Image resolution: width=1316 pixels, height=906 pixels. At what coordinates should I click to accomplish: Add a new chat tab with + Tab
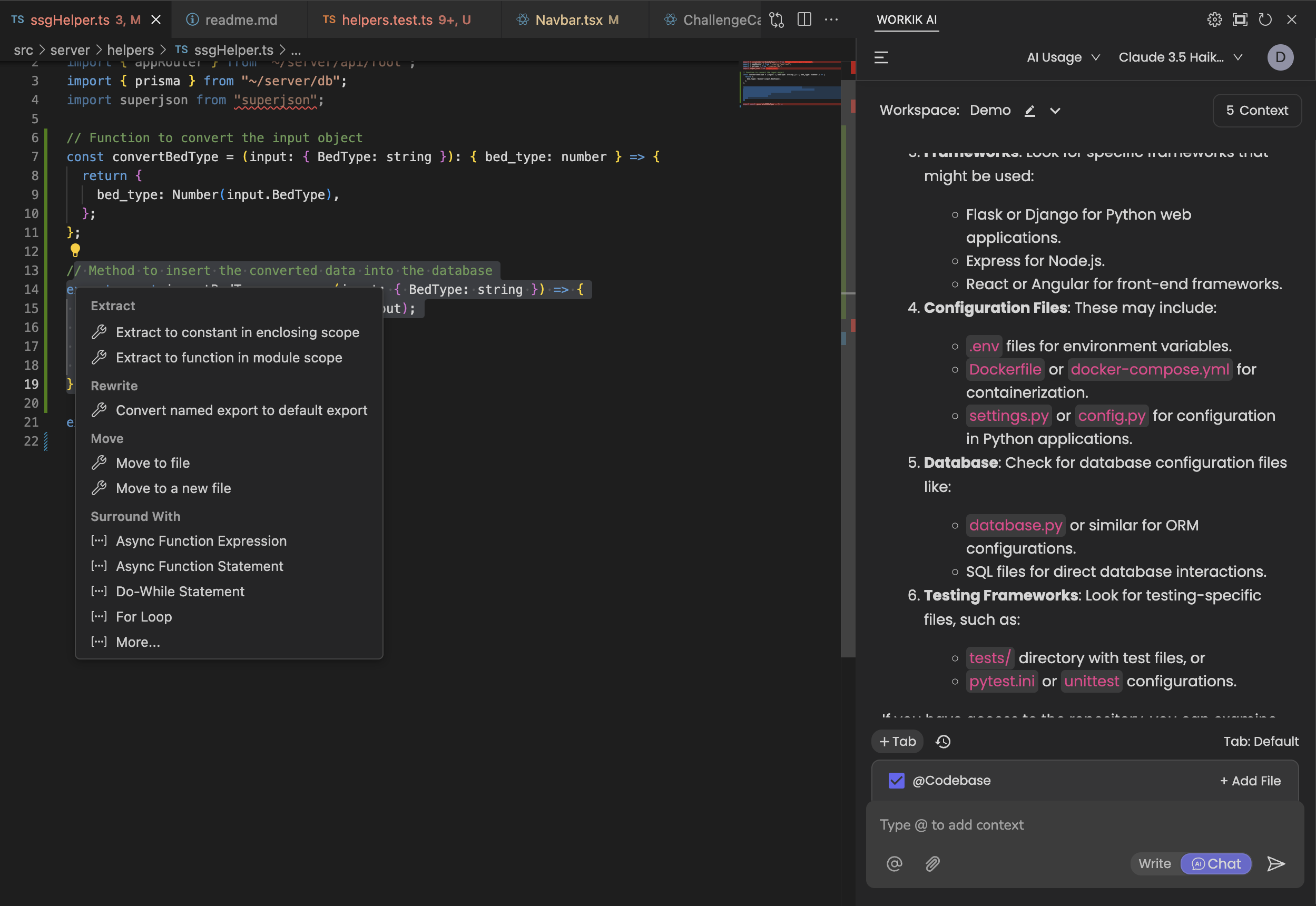(x=898, y=741)
